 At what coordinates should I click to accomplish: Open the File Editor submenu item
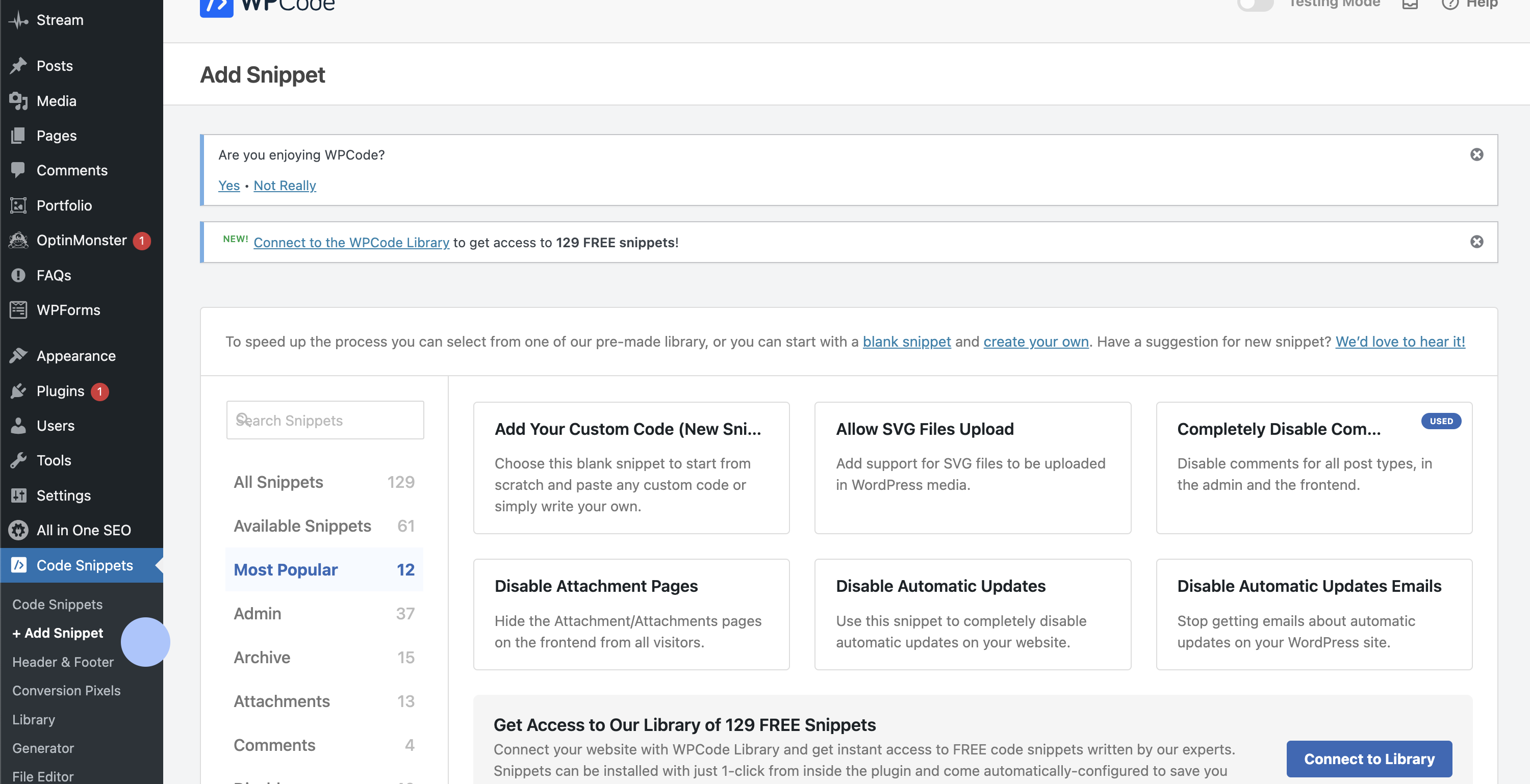click(43, 777)
